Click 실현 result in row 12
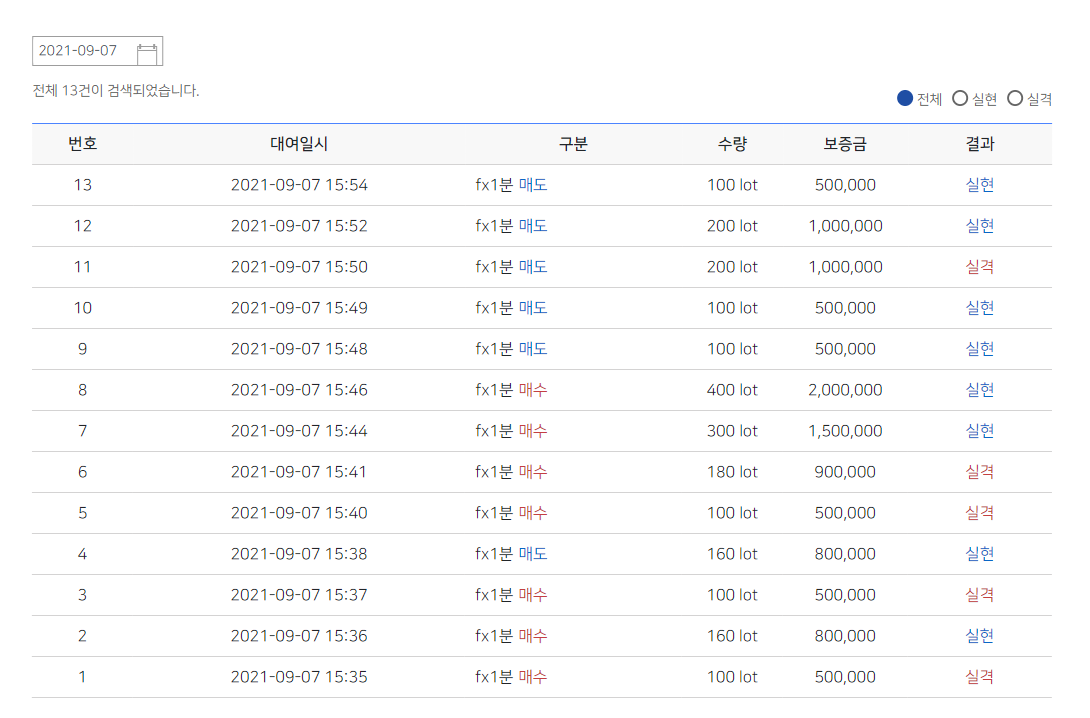This screenshot has height=718, width=1090. point(980,226)
